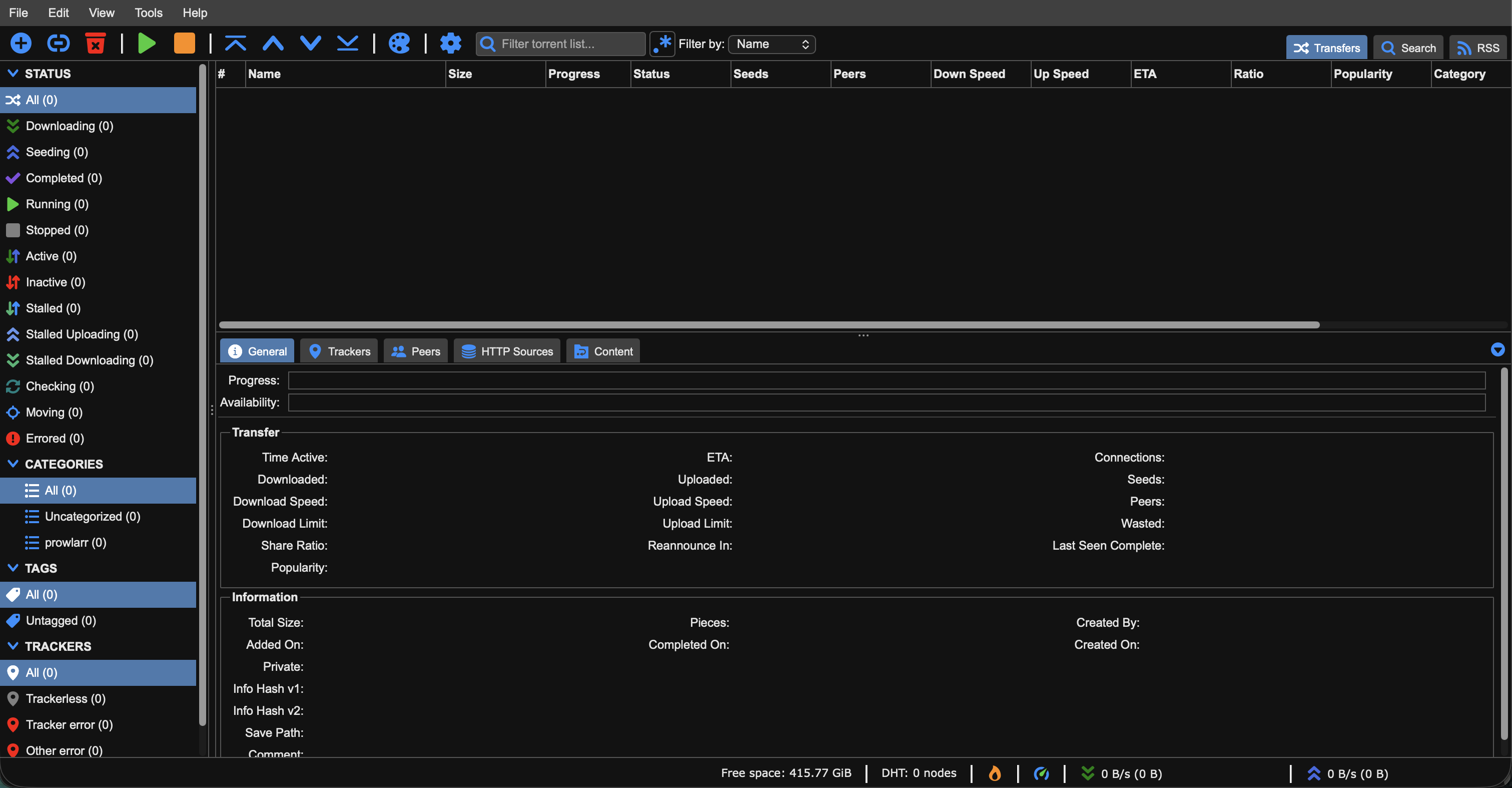Screen dimensions: 1512x788
Task: Open the Search tab
Action: (x=1407, y=48)
